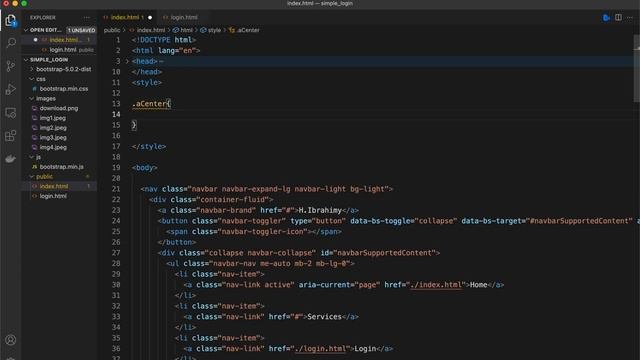Switch to the login.html editor tab
Screen dimensions: 640x360
184,17
